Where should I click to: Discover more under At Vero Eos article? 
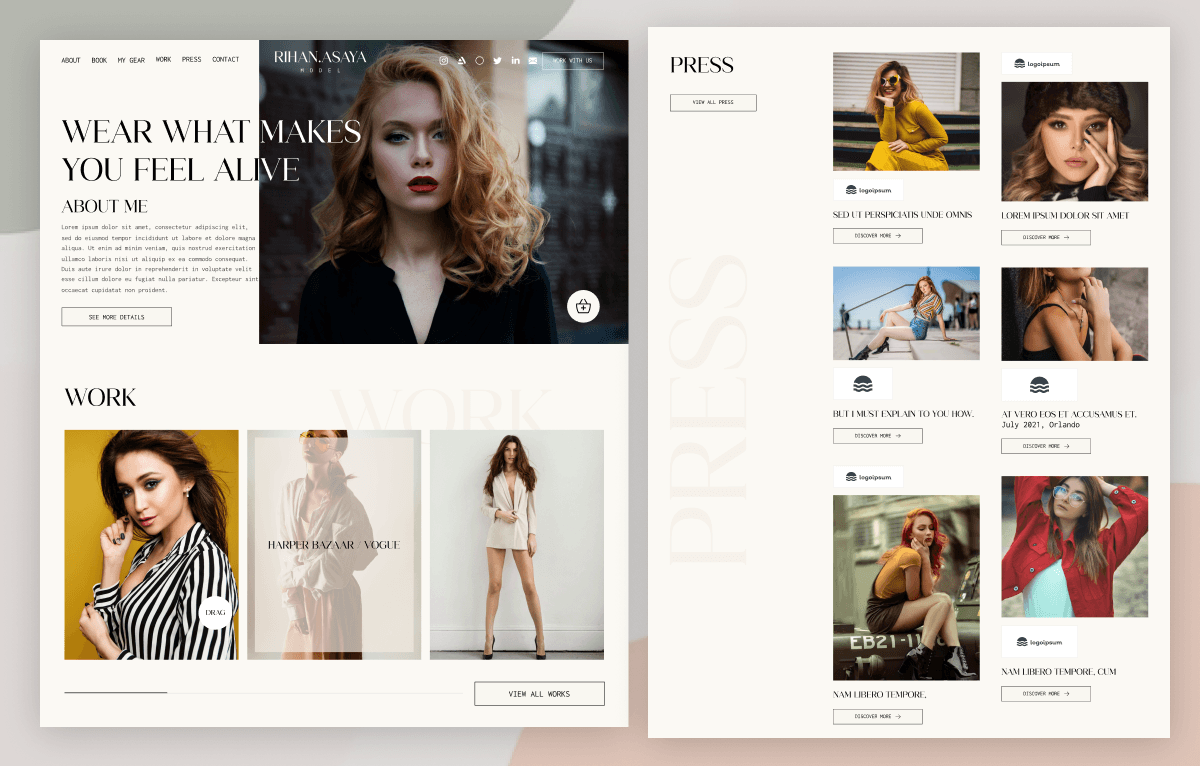pos(1045,446)
